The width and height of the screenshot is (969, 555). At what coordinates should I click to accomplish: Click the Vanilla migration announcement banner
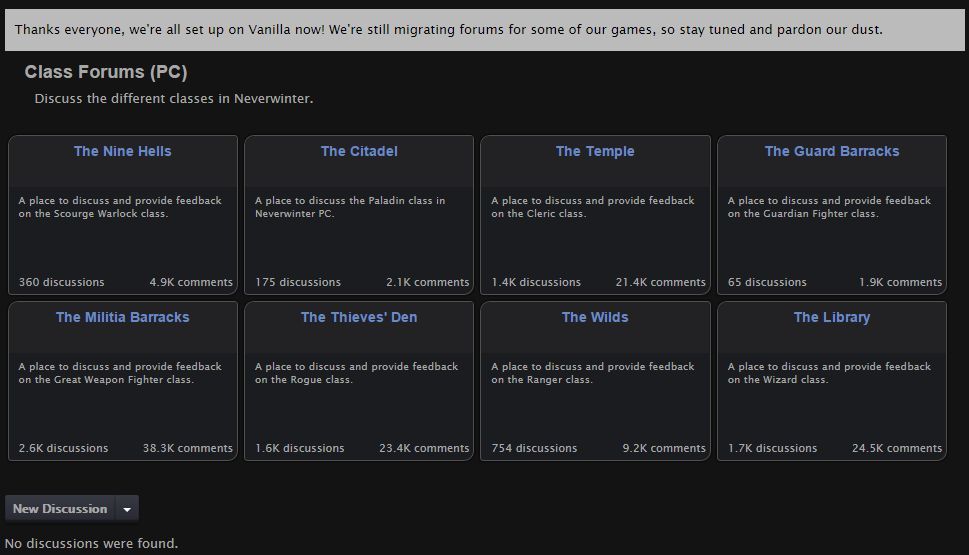point(484,30)
